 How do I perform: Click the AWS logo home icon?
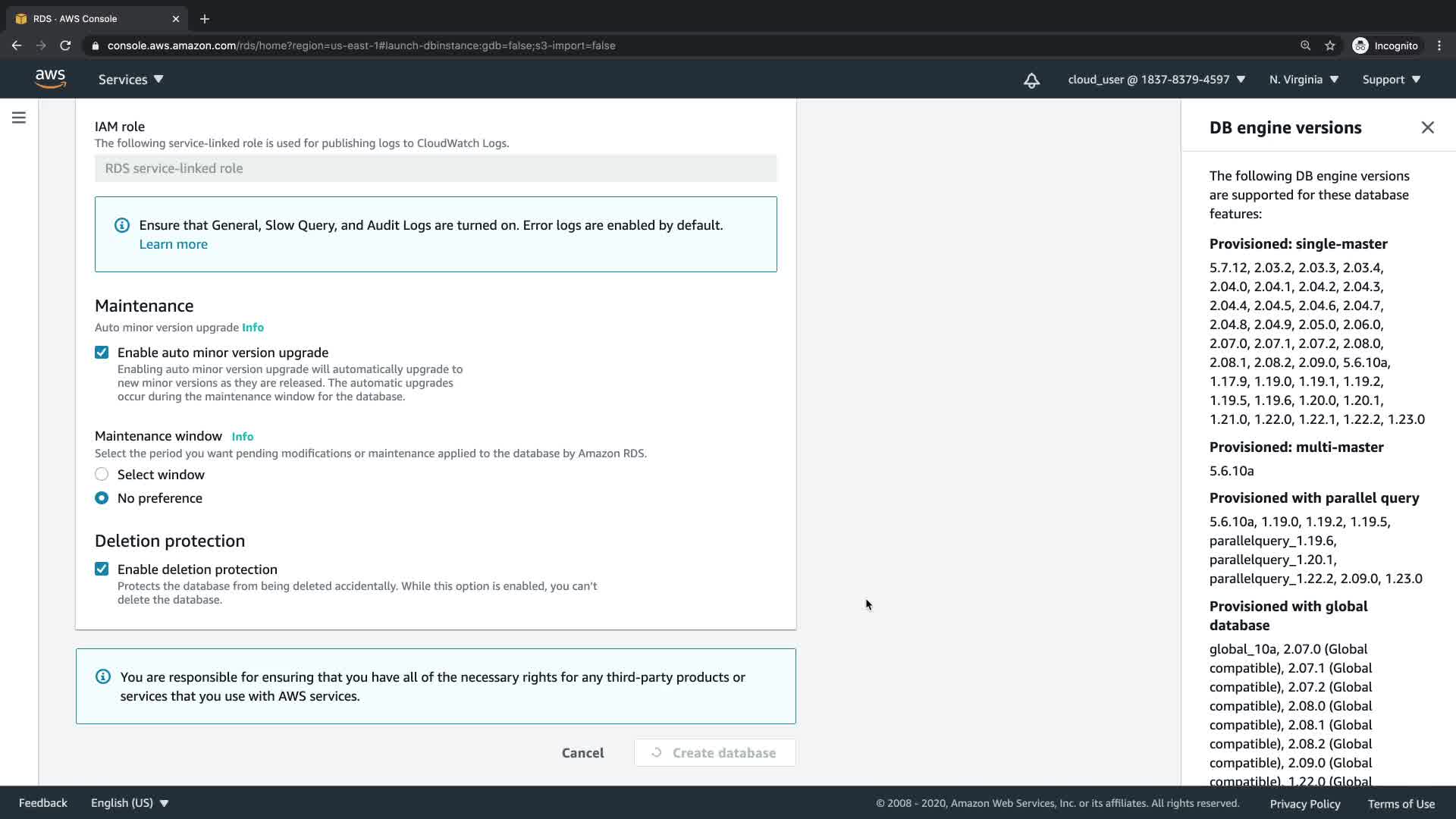(50, 79)
